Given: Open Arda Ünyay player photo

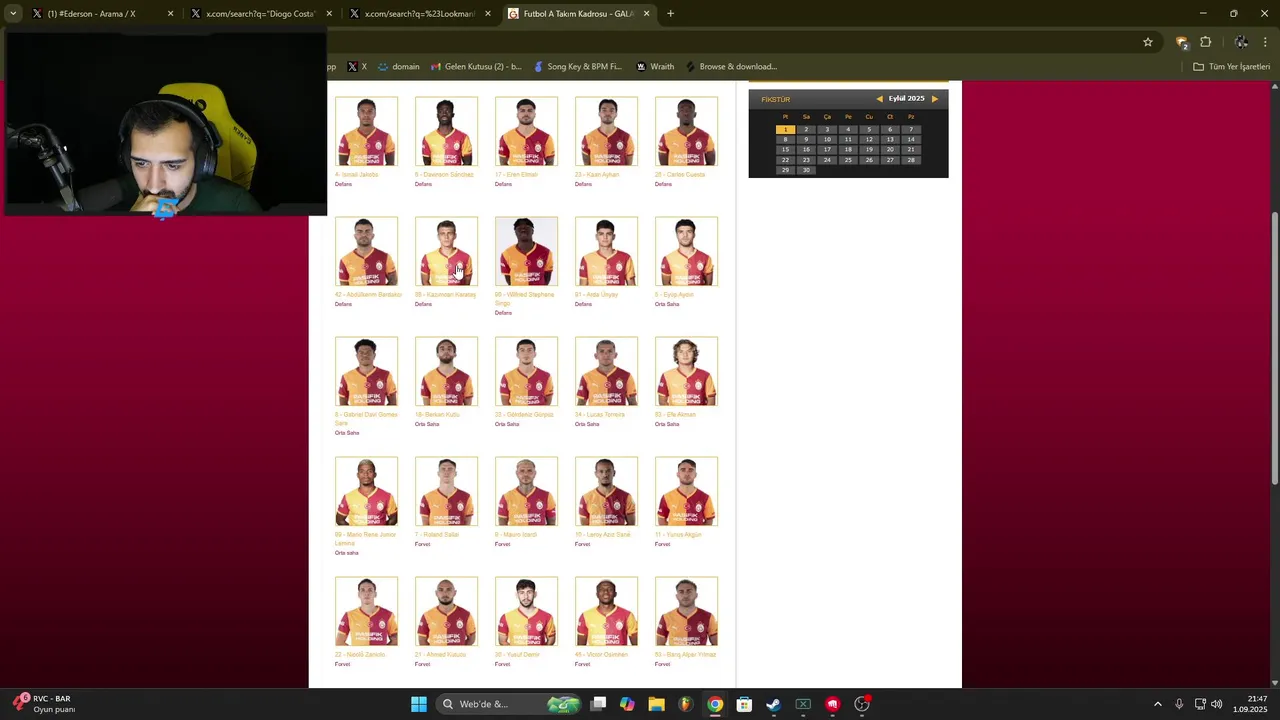Looking at the screenshot, I should click(606, 252).
